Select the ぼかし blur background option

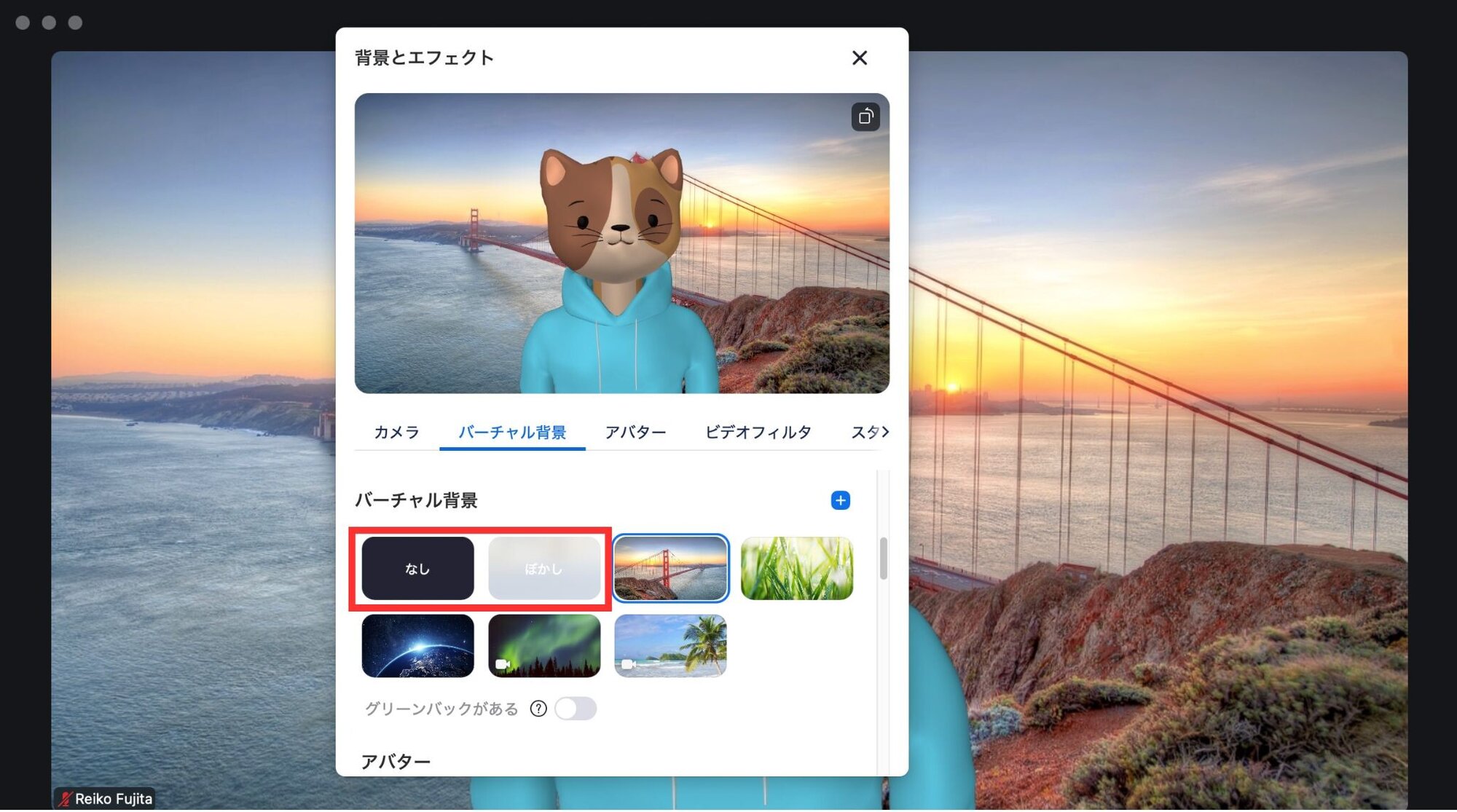coord(544,569)
